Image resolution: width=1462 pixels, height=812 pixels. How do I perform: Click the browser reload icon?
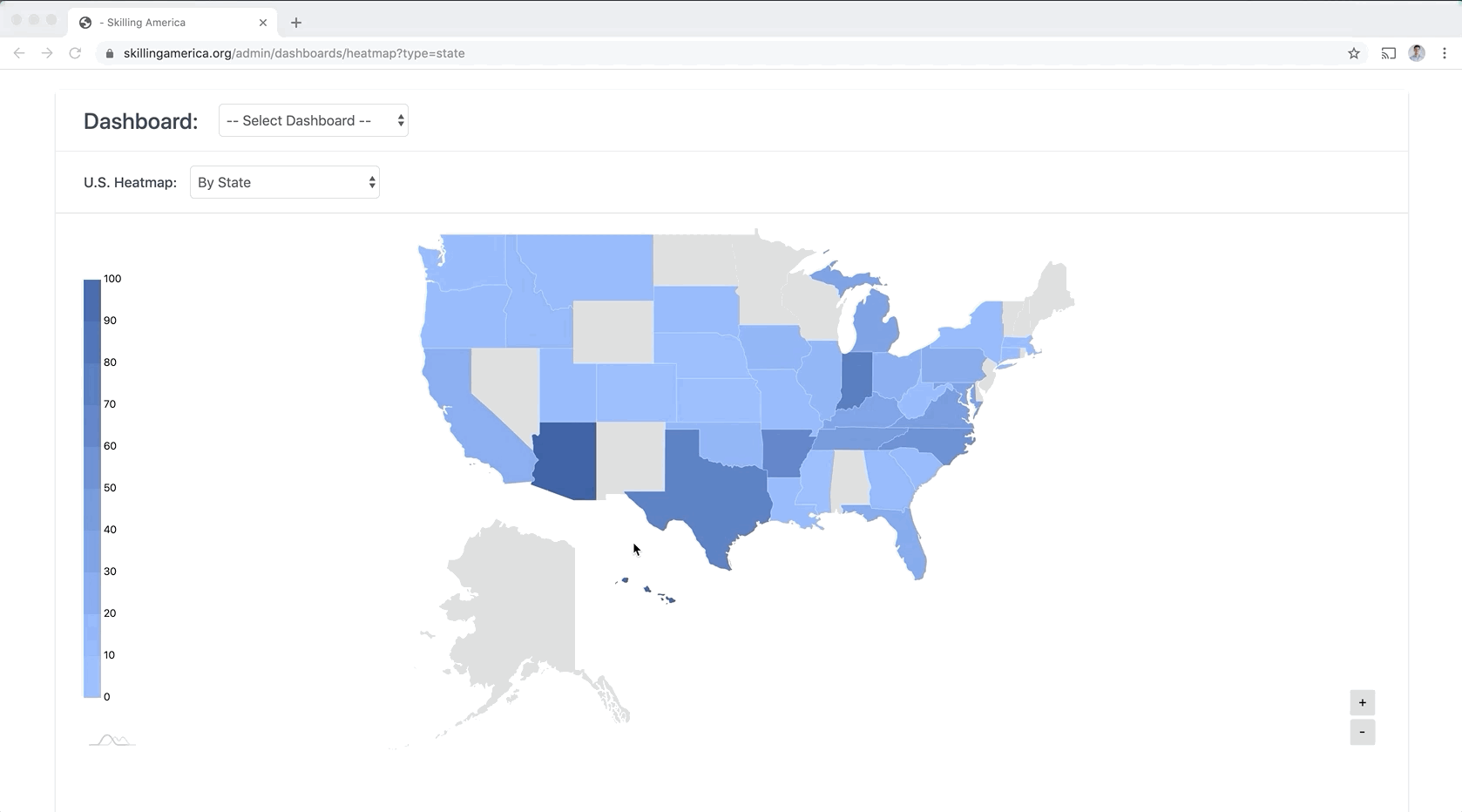tap(75, 53)
